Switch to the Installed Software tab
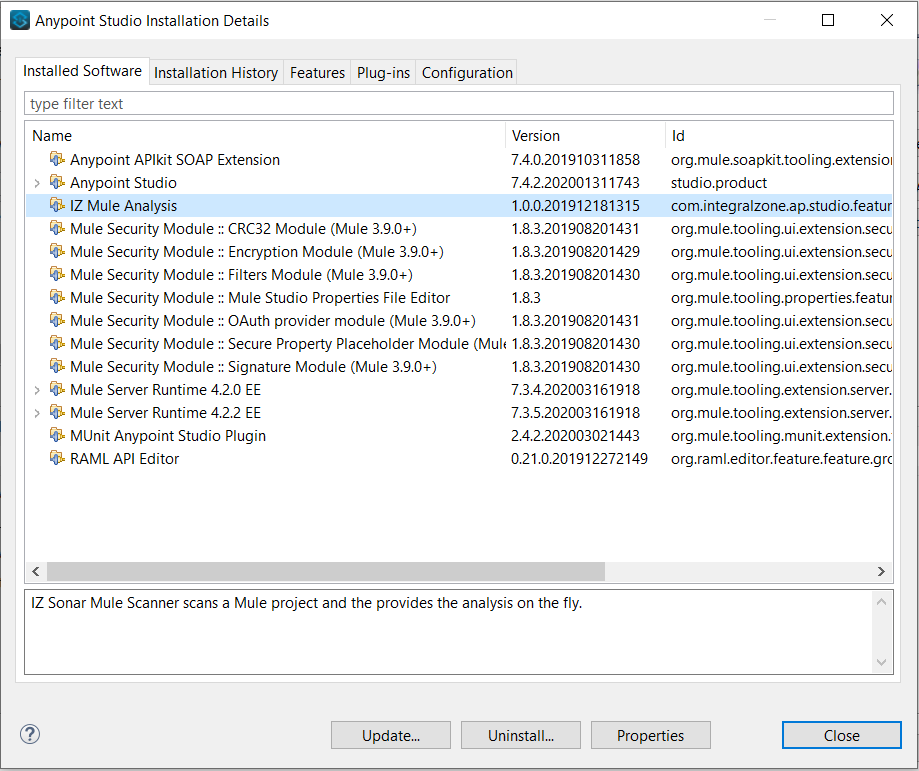The image size is (919, 771). tap(82, 71)
